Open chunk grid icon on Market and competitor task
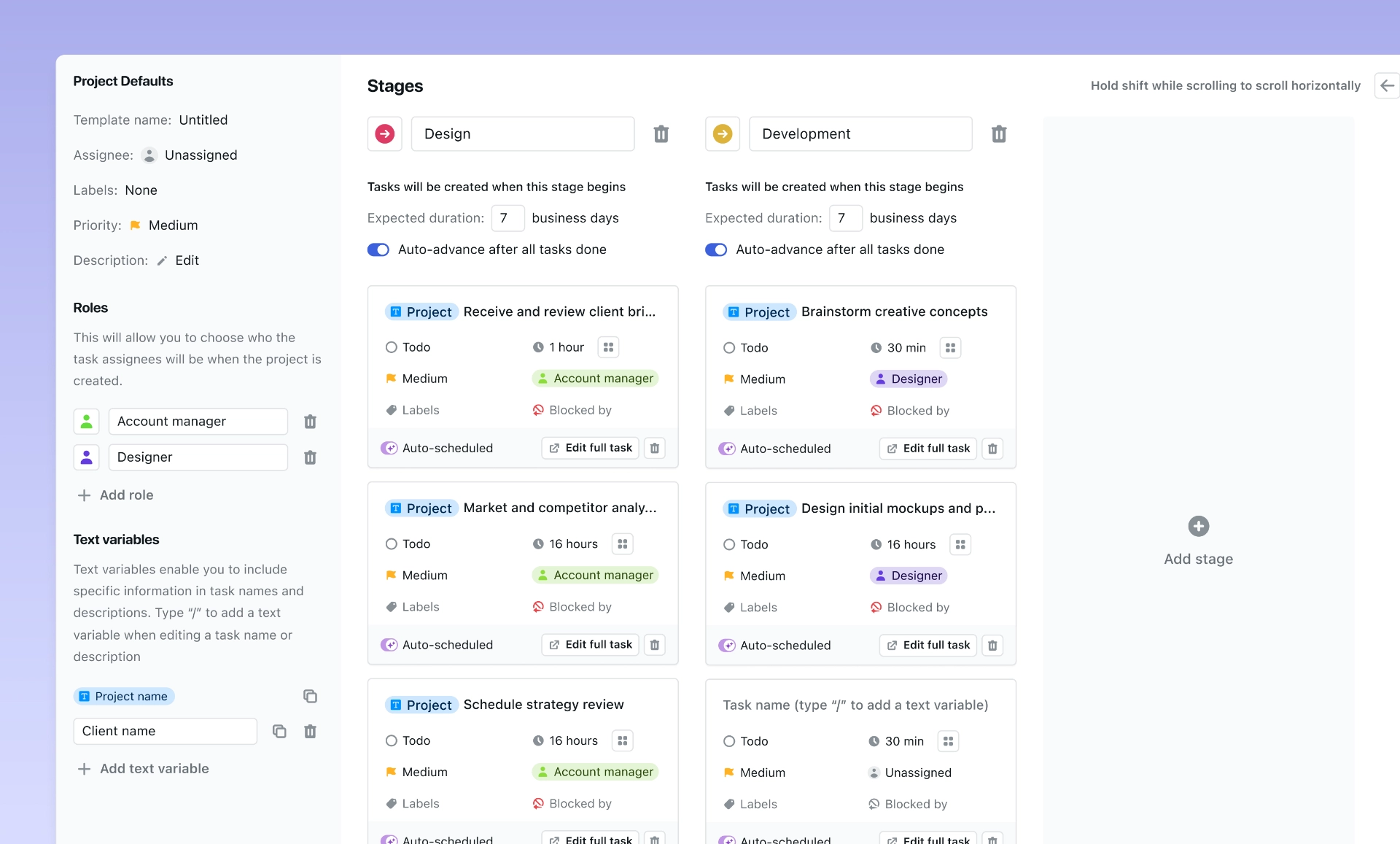Viewport: 1400px width, 844px height. click(622, 544)
